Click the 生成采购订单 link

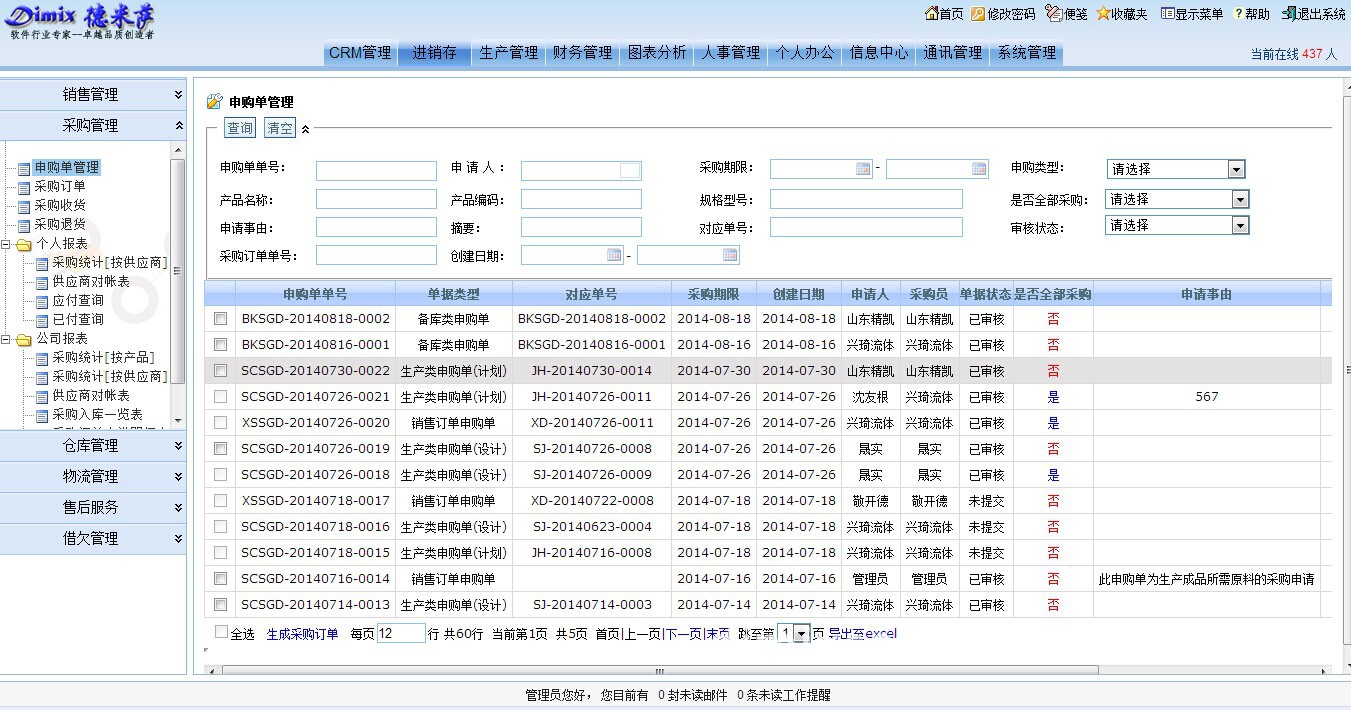click(302, 634)
